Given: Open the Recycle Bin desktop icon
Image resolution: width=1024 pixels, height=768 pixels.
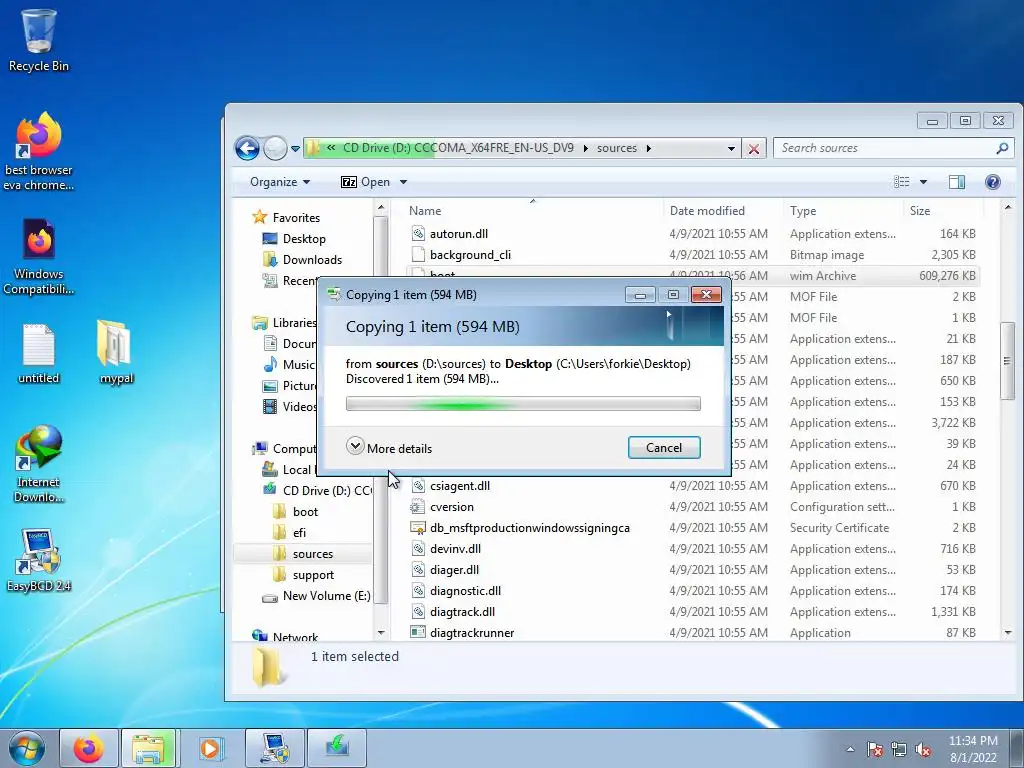Looking at the screenshot, I should click(x=39, y=39).
